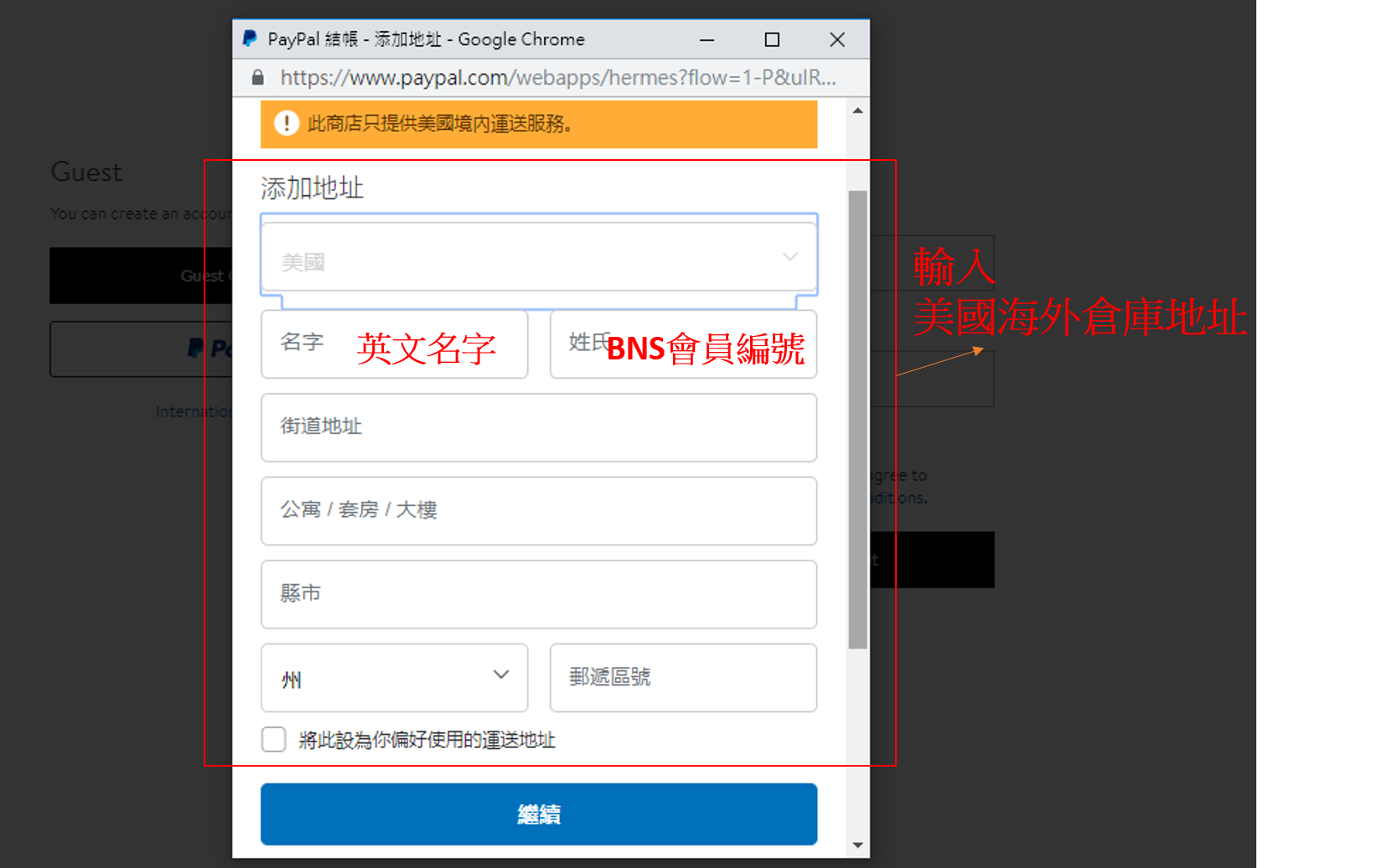The image size is (1377, 868).
Task: Click the chevron on country selector
Action: point(789,256)
